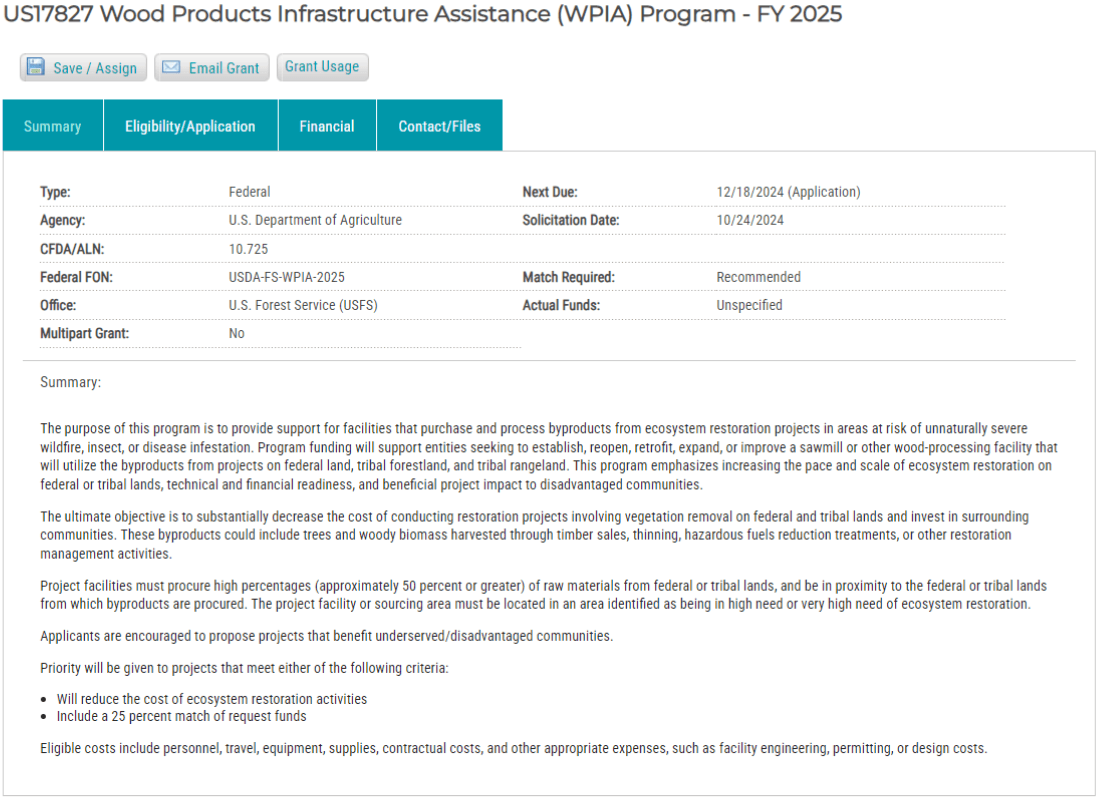The height and width of the screenshot is (797, 1097).
Task: Click the Office value U.S. Forest Service (USFS)
Action: pyautogui.click(x=302, y=305)
